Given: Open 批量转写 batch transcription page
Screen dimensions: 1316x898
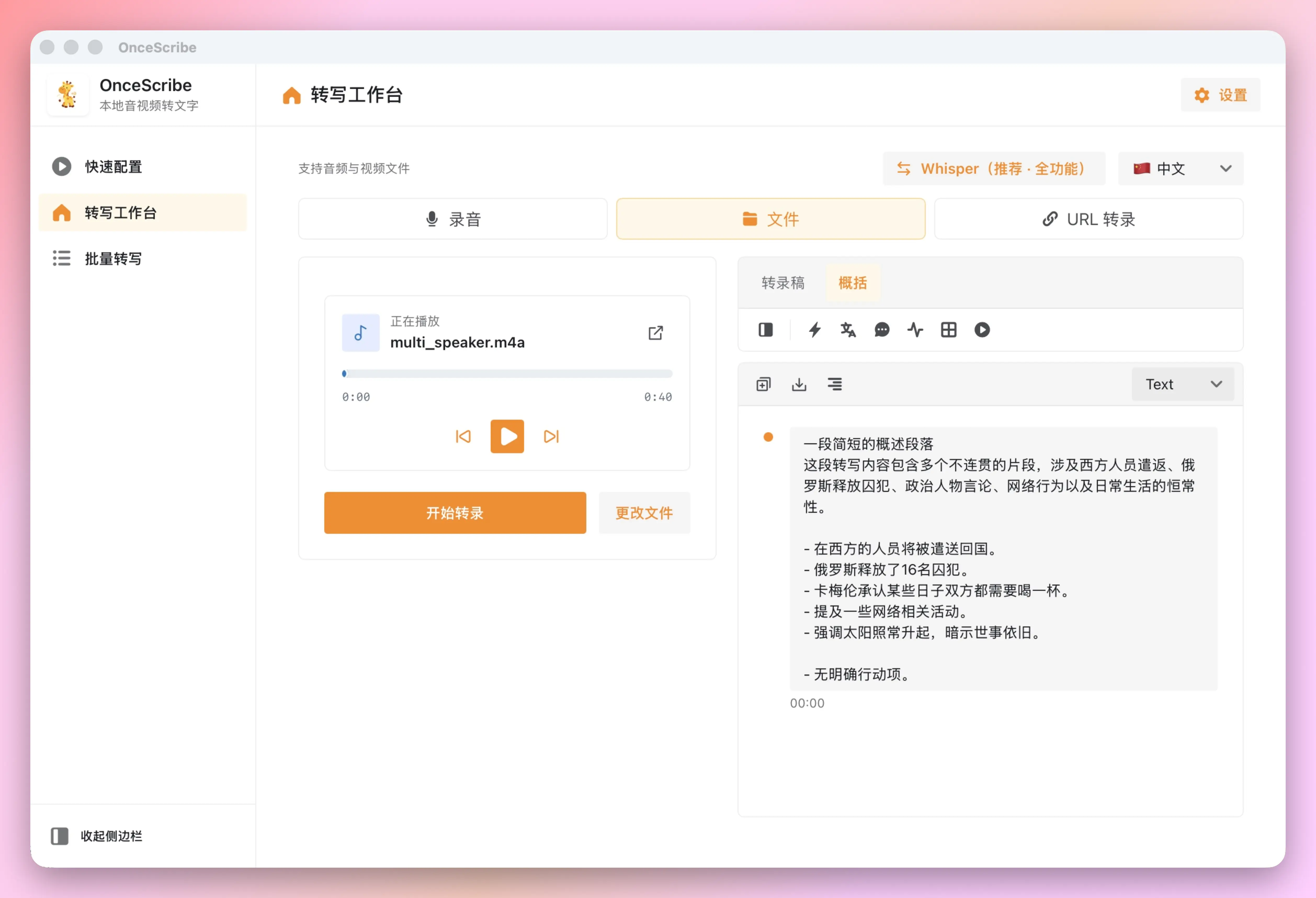Looking at the screenshot, I should pyautogui.click(x=143, y=258).
